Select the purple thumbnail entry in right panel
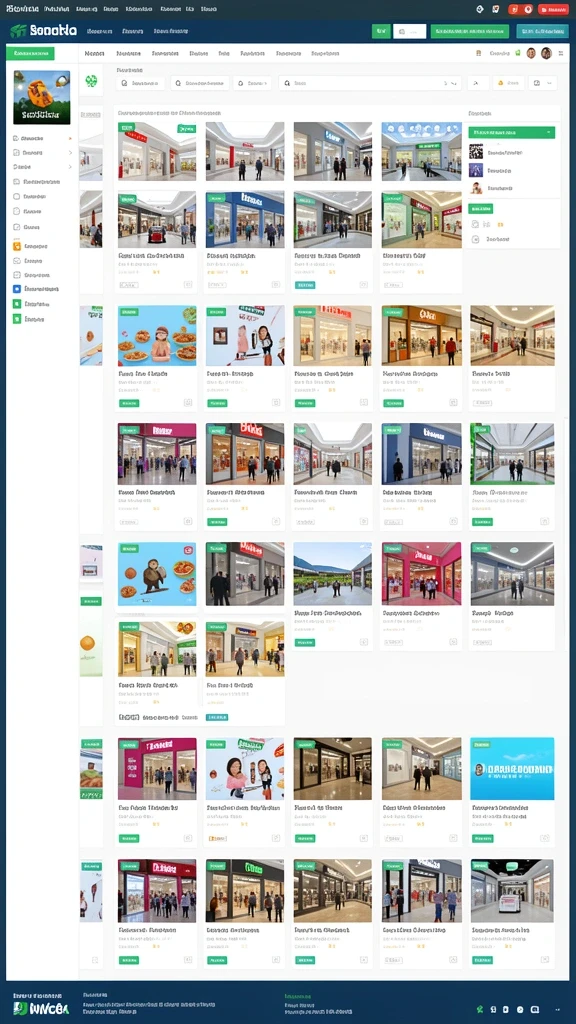 (x=491, y=170)
